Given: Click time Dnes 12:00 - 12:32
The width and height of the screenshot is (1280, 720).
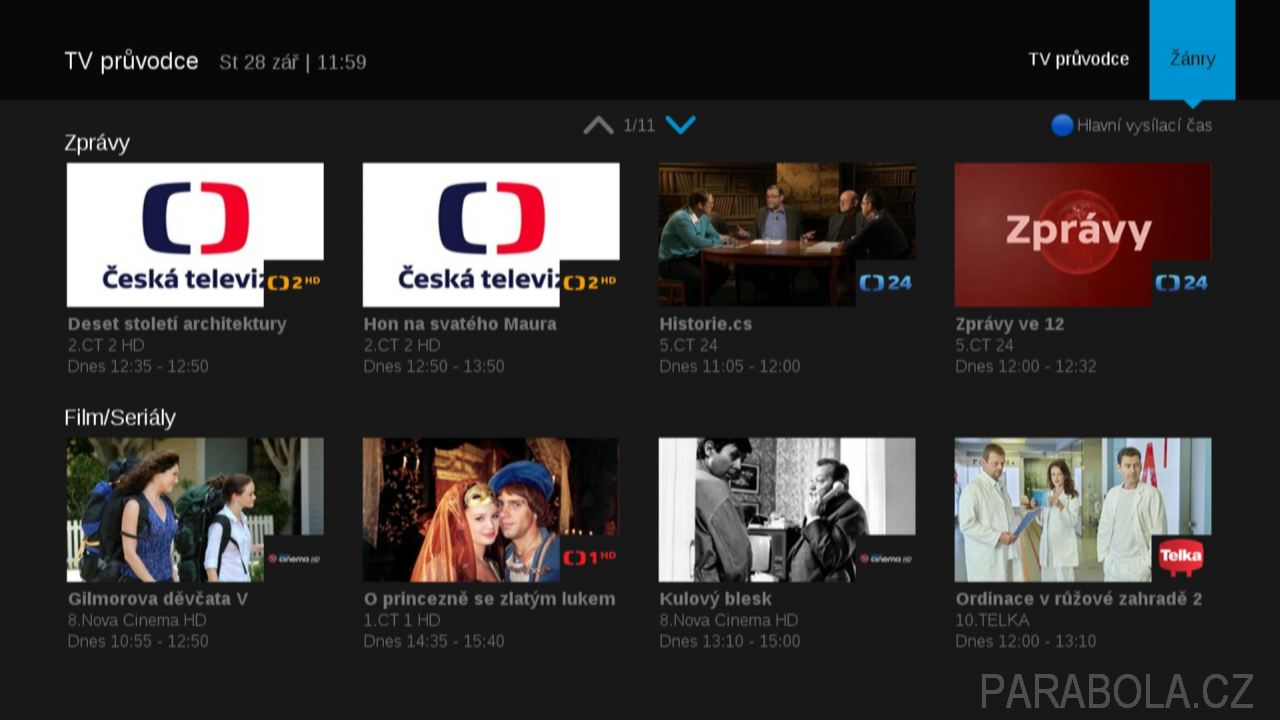Looking at the screenshot, I should coord(1026,366).
